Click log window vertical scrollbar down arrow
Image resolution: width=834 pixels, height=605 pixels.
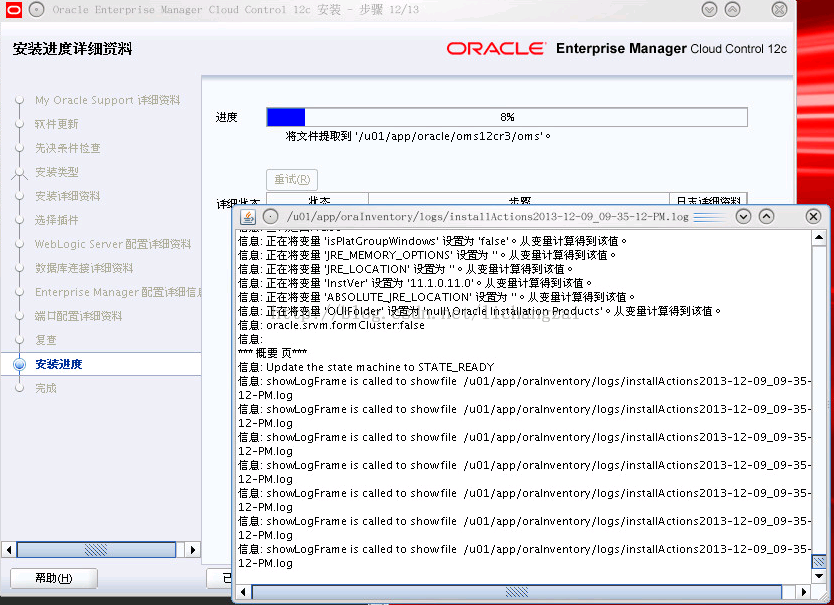(819, 576)
